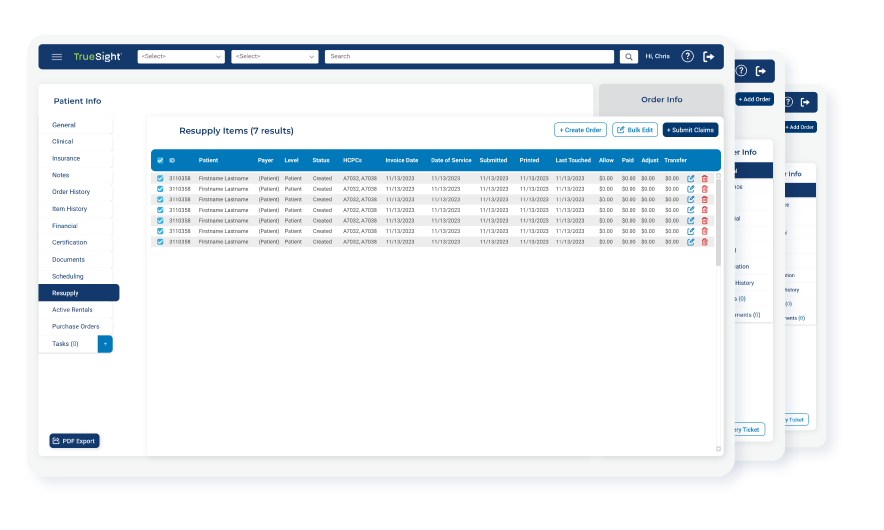Delete the first resupply row

tap(704, 178)
